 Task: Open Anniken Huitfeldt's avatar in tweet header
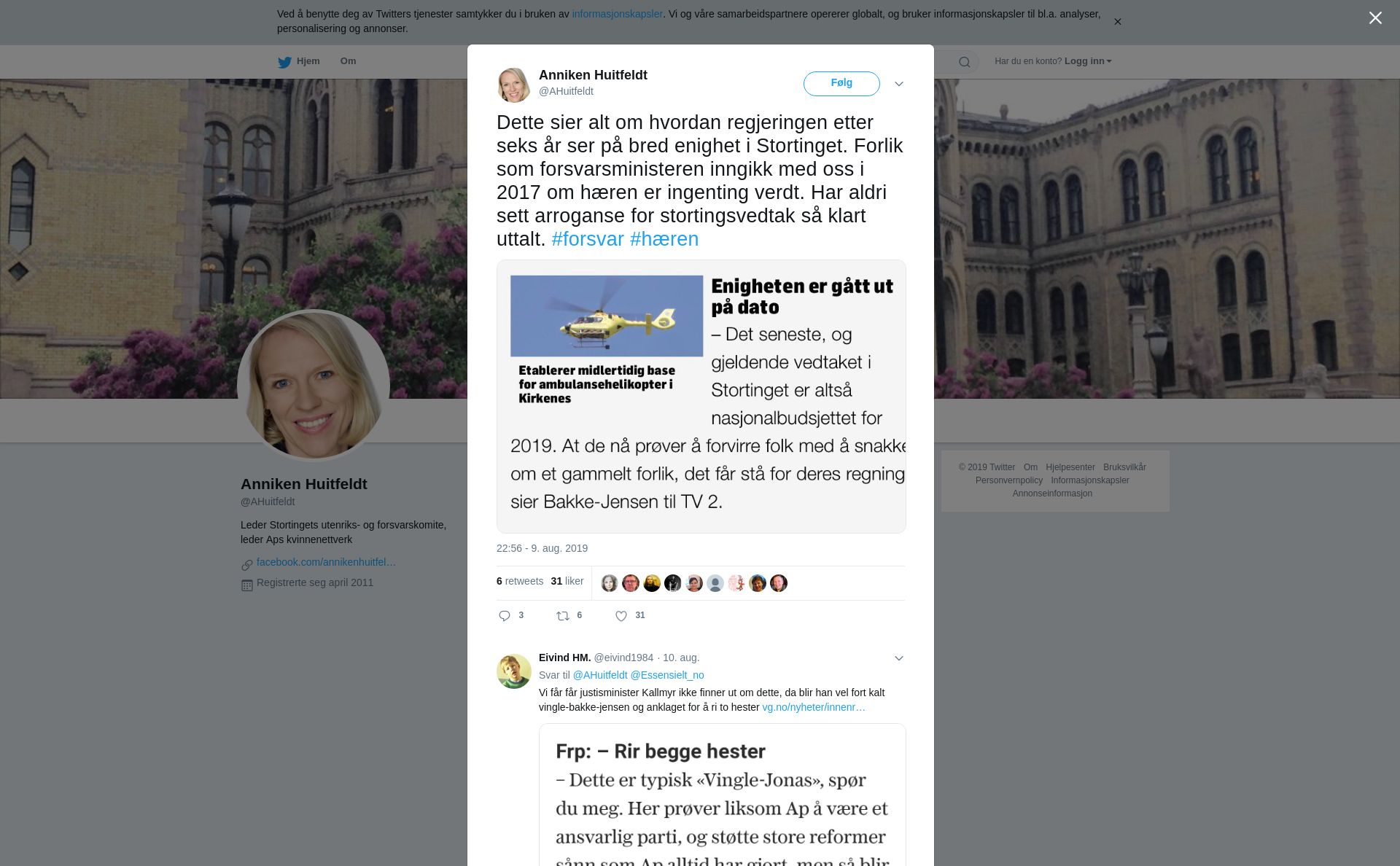point(514,85)
